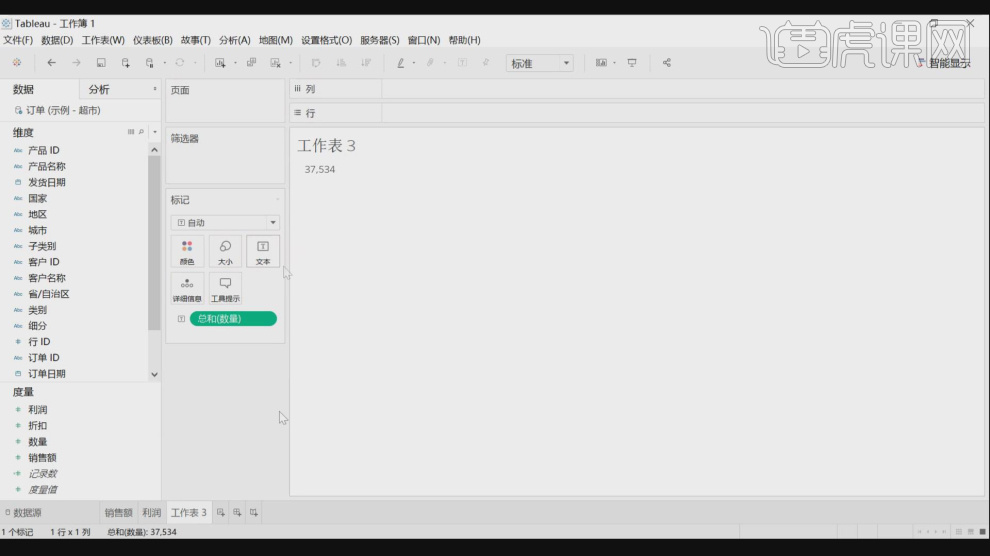Click the 37,534 value in the view
Viewport: 990px width, 556px height.
coord(319,169)
